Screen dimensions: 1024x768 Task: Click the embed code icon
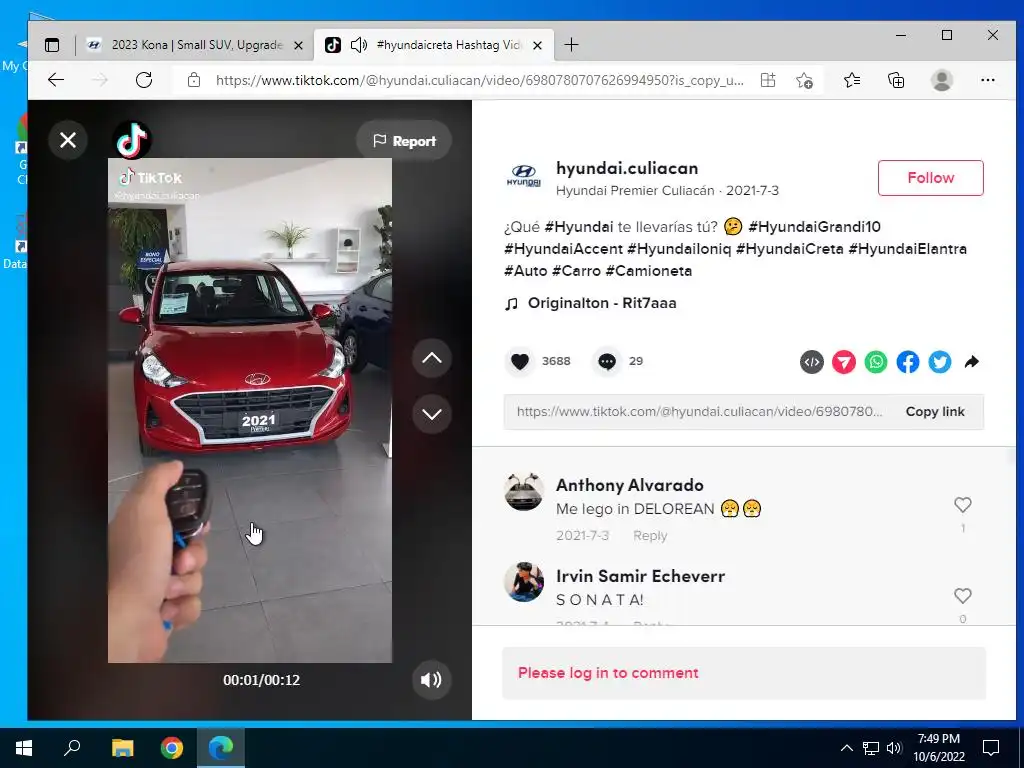[812, 362]
